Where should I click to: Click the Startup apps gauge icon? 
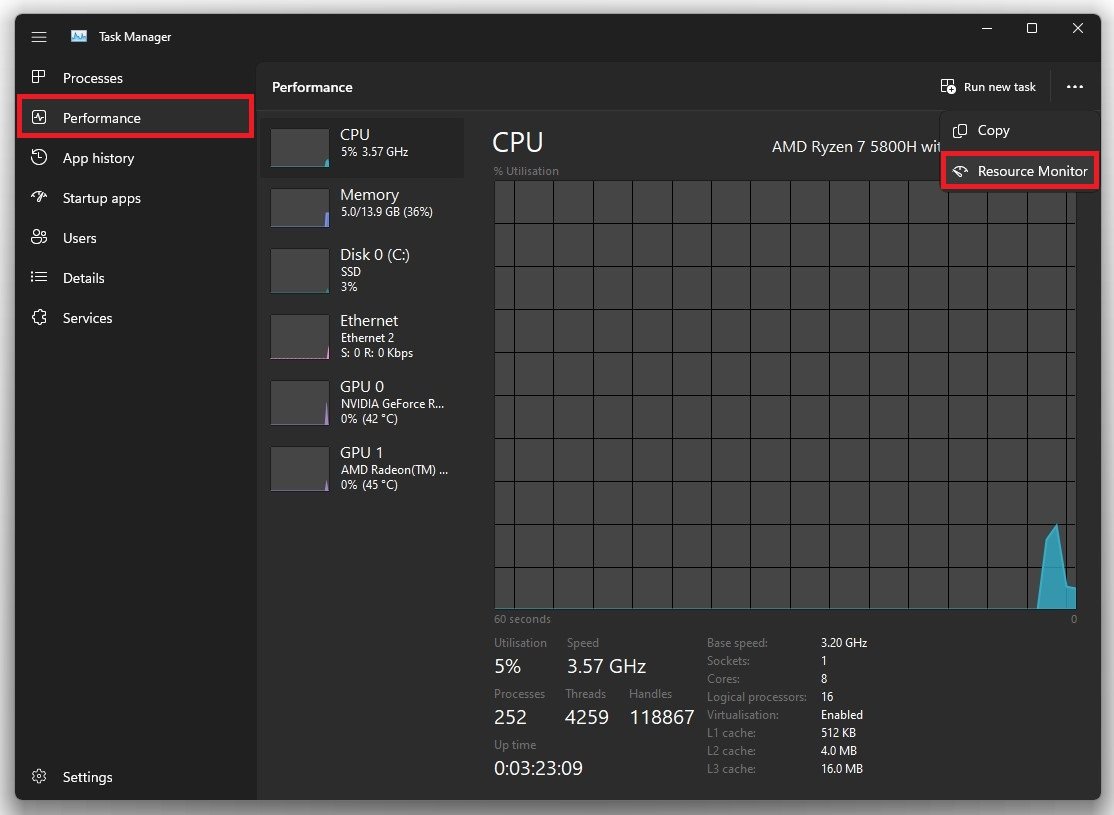[39, 198]
